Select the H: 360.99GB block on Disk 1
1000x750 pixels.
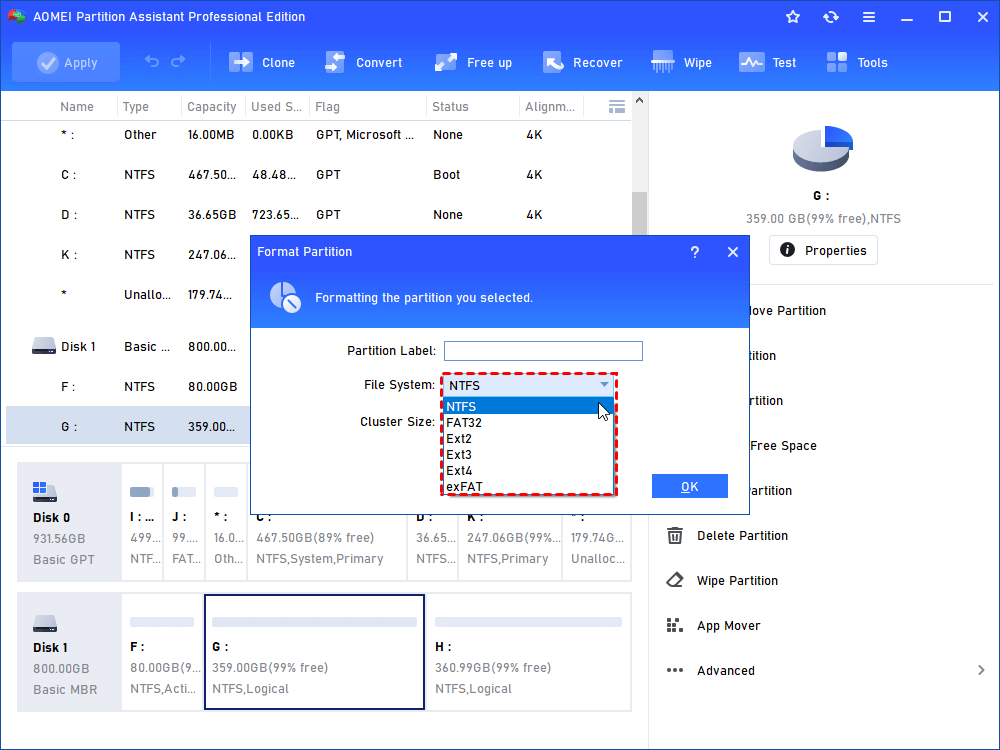click(x=528, y=652)
